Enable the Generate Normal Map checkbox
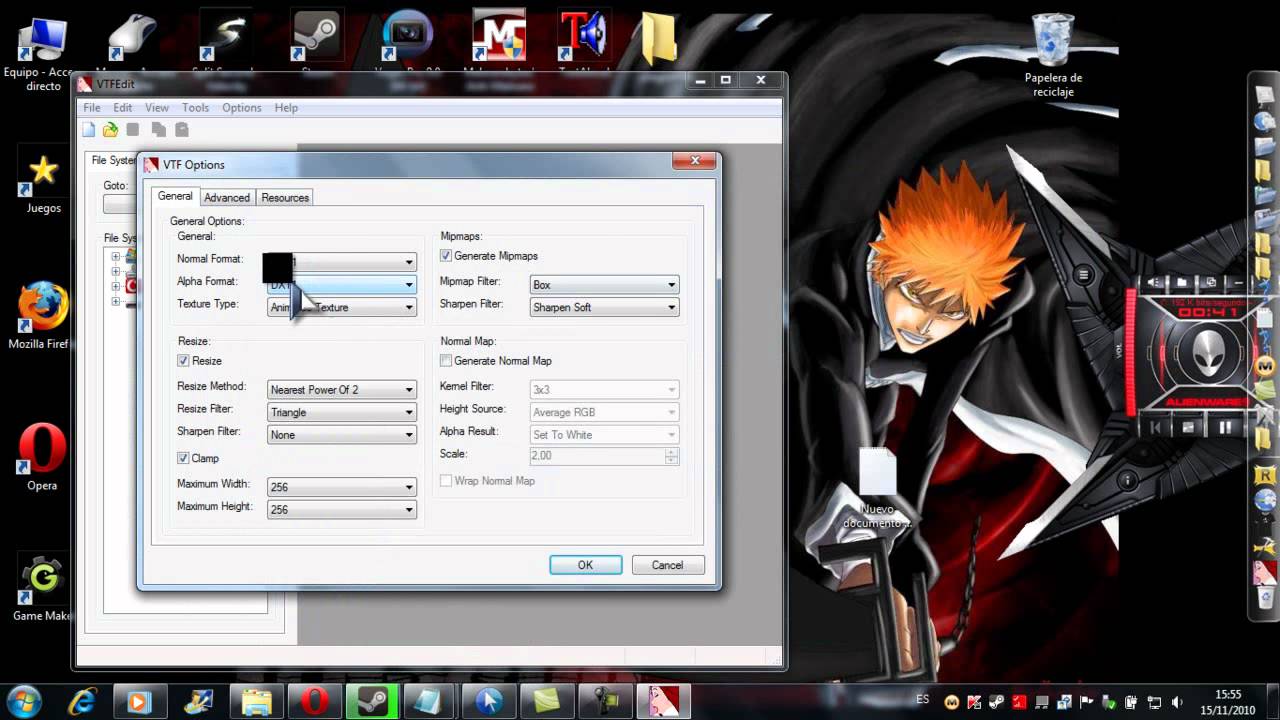Screen dimensions: 1280x720 pos(446,360)
